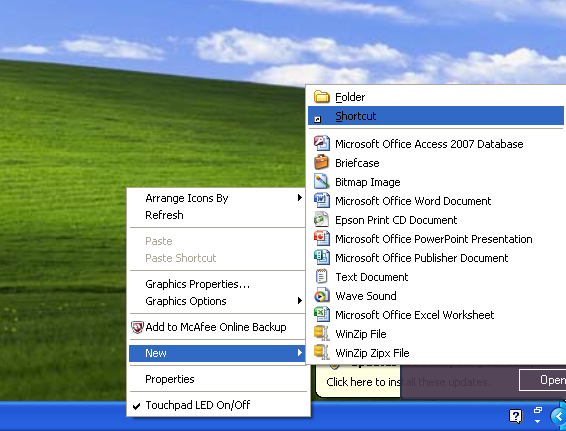The width and height of the screenshot is (566, 431).
Task: Create new Microsoft Office Publisher Document
Action: coord(436,258)
